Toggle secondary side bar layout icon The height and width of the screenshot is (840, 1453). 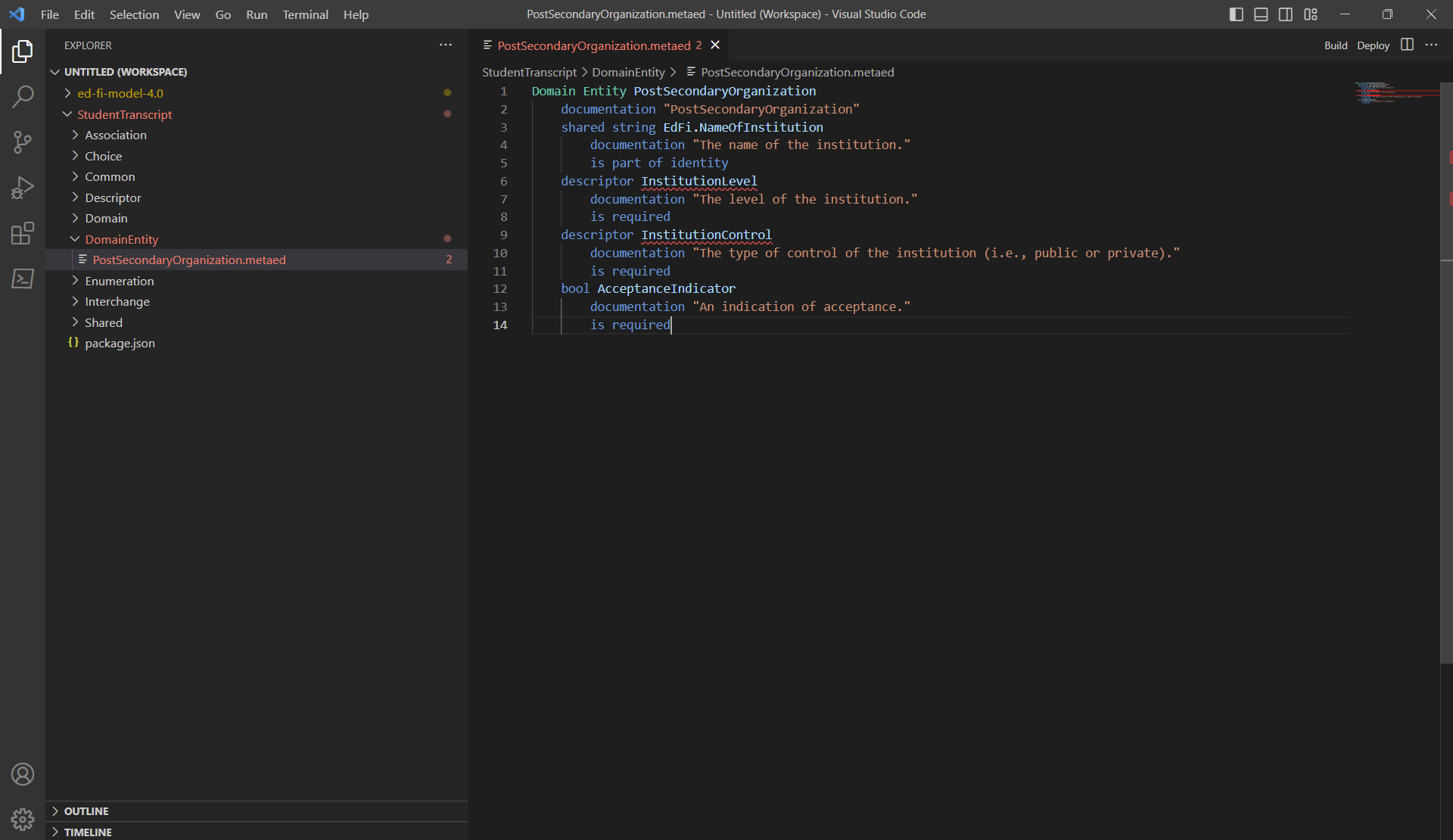tap(1286, 14)
